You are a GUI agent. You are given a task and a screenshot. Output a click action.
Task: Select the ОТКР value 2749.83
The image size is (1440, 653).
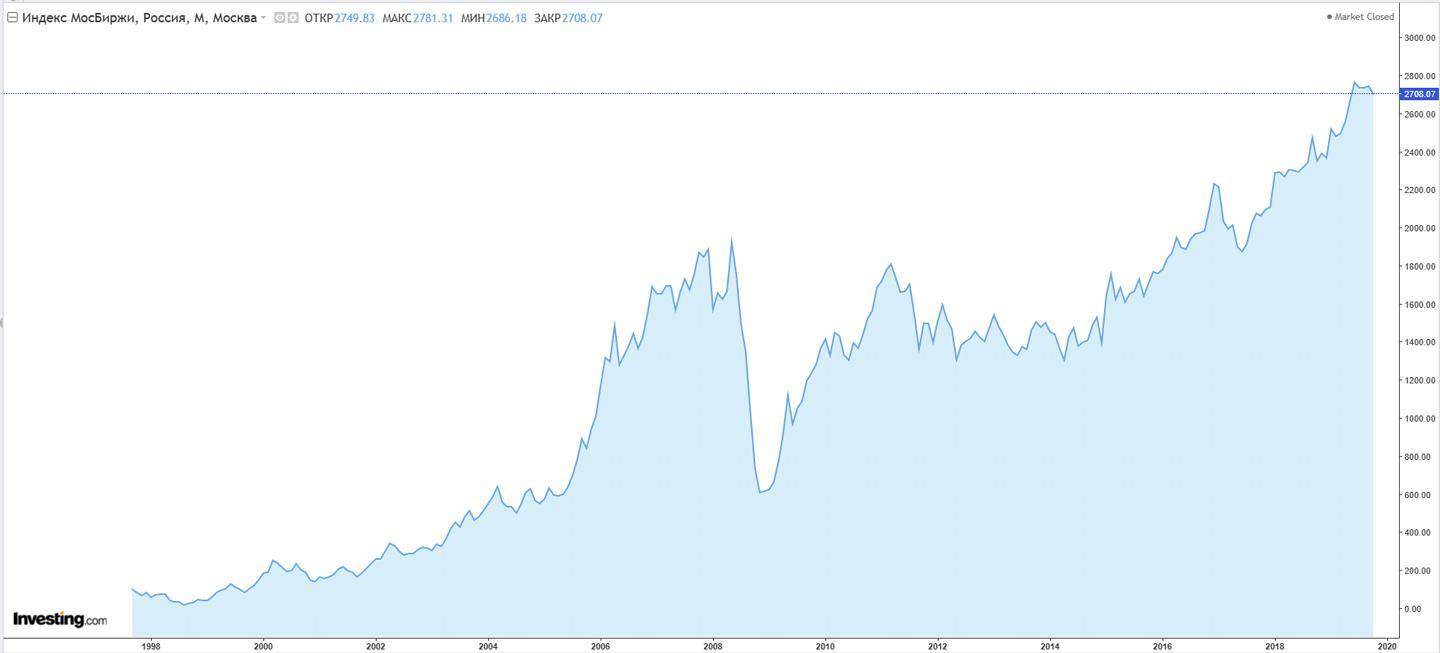click(354, 18)
